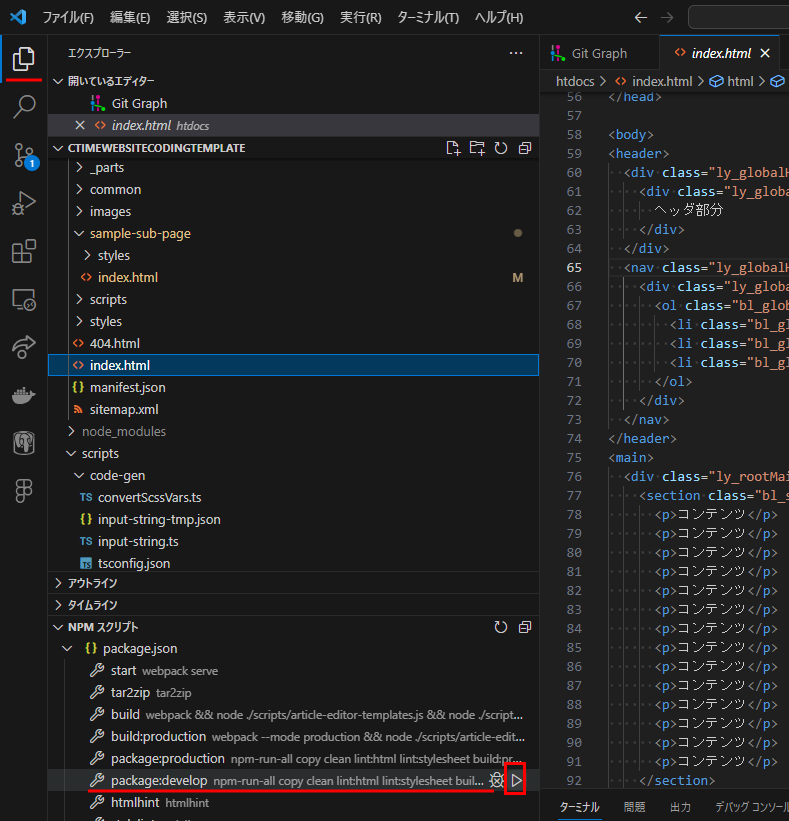
Task: Select Git Graph in open editors list
Action: [x=293, y=103]
